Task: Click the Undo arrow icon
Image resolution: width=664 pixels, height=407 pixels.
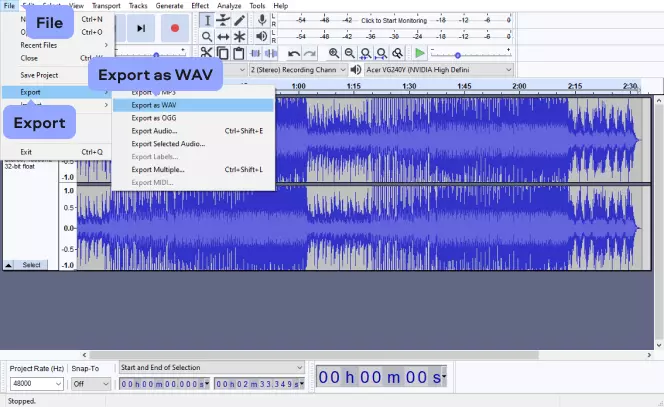Action: coord(293,53)
